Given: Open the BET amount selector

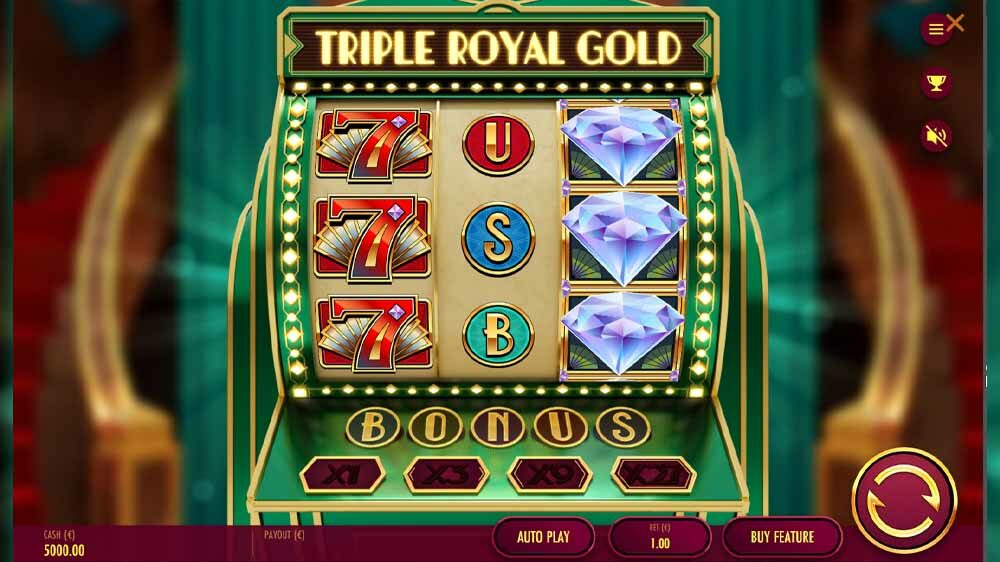Looking at the screenshot, I should [659, 537].
